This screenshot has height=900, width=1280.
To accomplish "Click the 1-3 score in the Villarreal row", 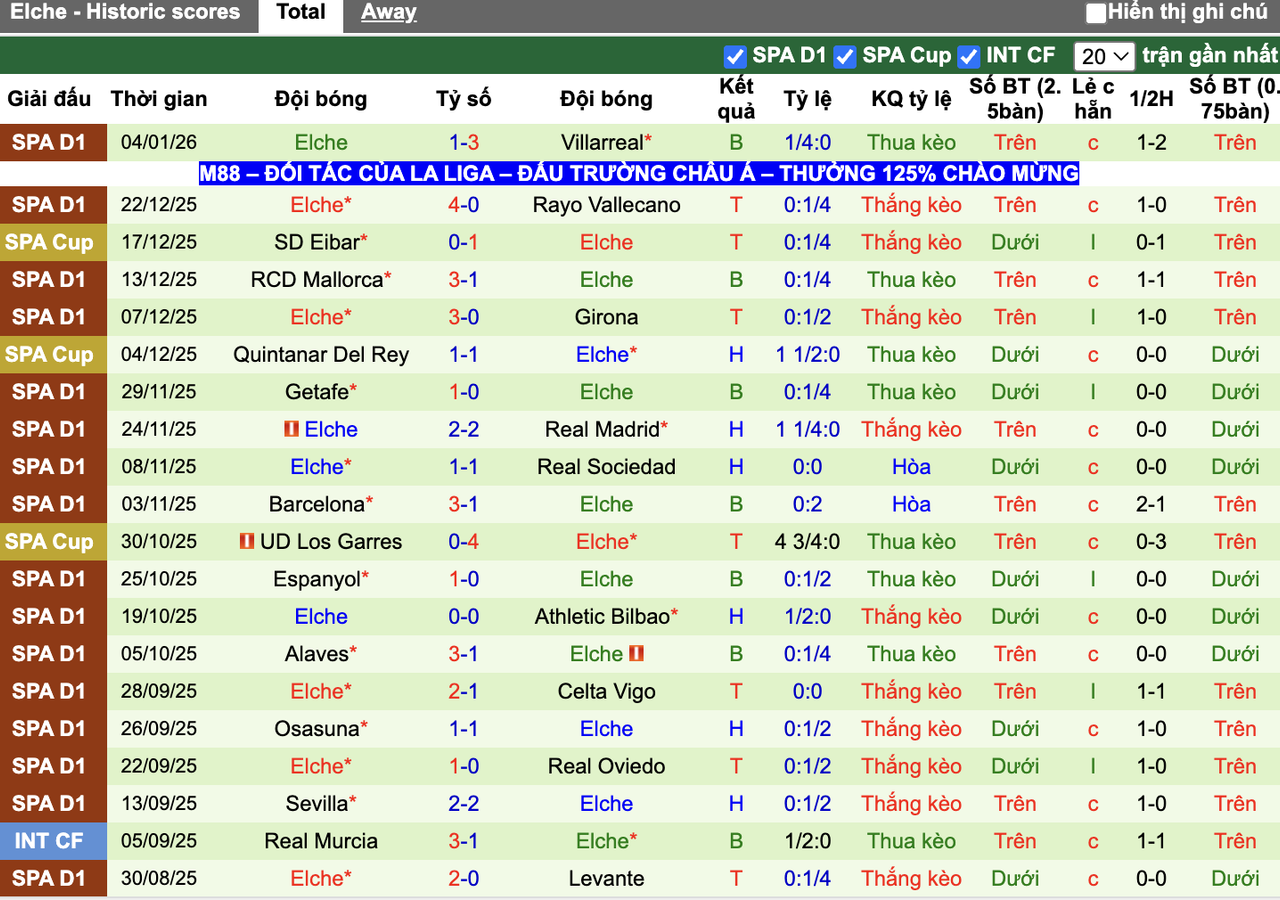I will click(x=464, y=143).
